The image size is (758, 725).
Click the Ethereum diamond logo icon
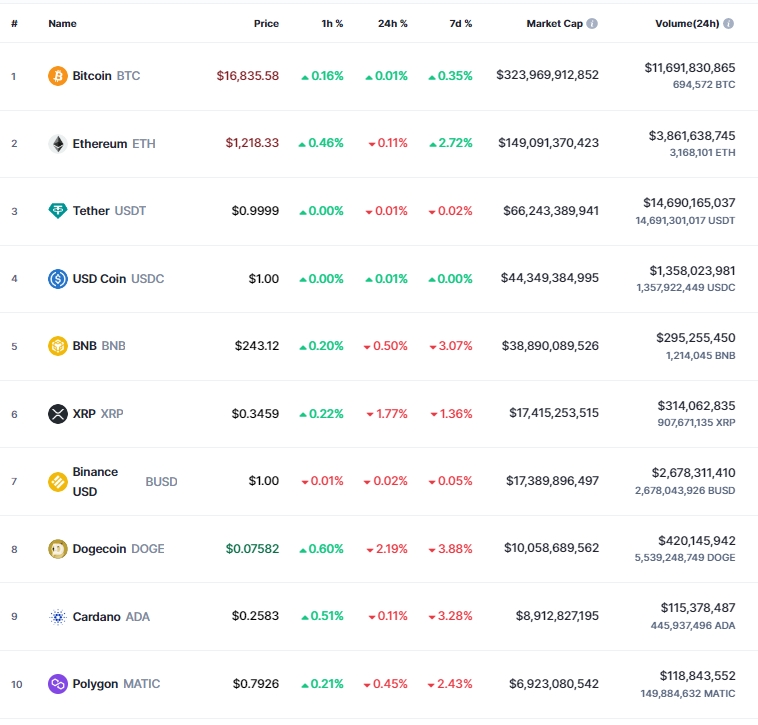(58, 144)
